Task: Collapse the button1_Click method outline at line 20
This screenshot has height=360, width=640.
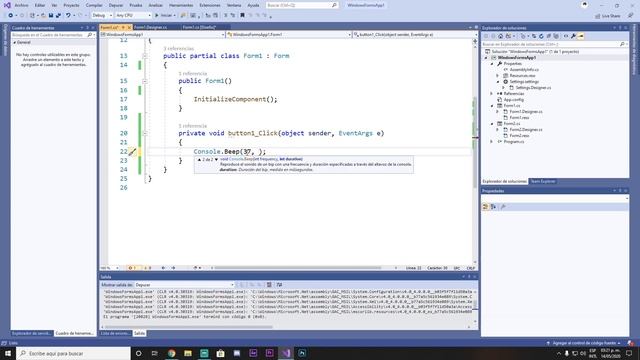Action: 144,133
